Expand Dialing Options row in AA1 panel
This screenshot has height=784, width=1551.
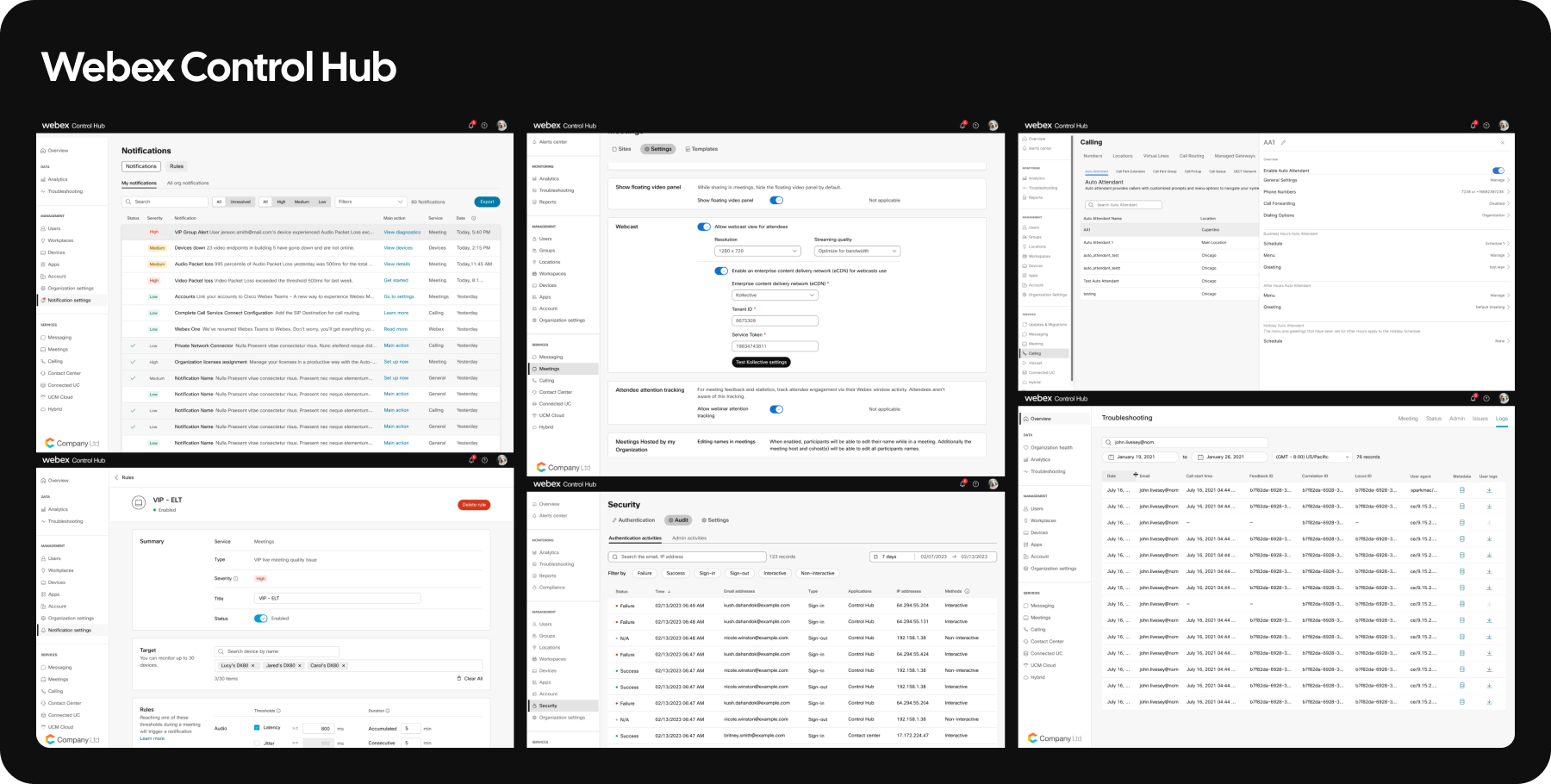click(1386, 215)
